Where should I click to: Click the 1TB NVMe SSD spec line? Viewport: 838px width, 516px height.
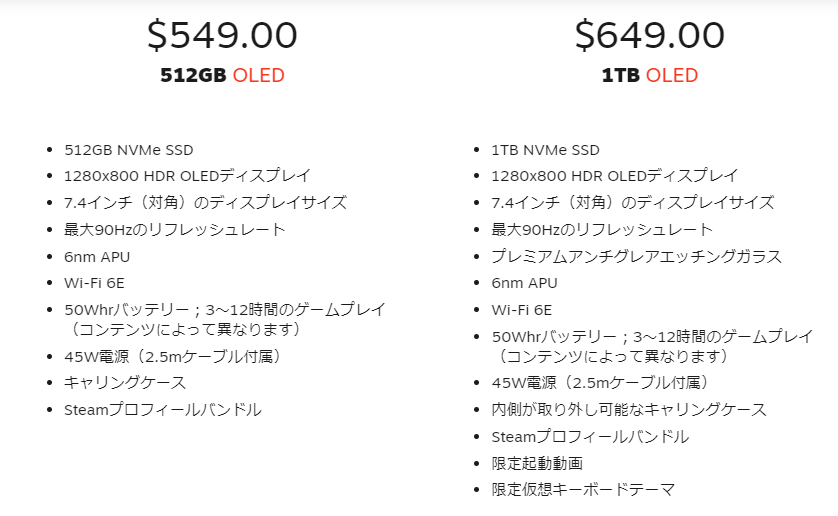click(x=546, y=150)
